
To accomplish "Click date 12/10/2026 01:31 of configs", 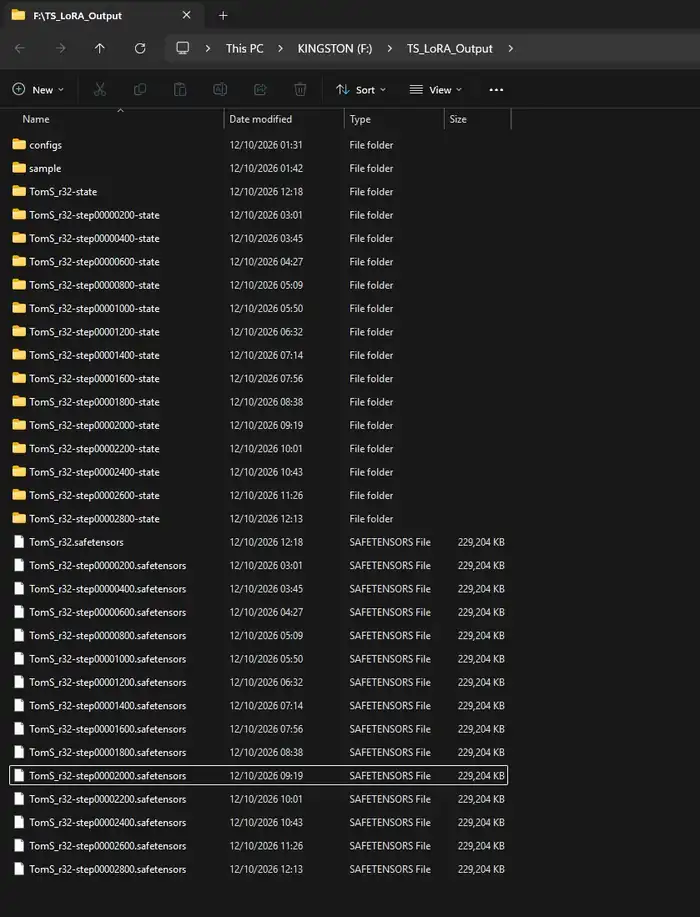I will (266, 144).
